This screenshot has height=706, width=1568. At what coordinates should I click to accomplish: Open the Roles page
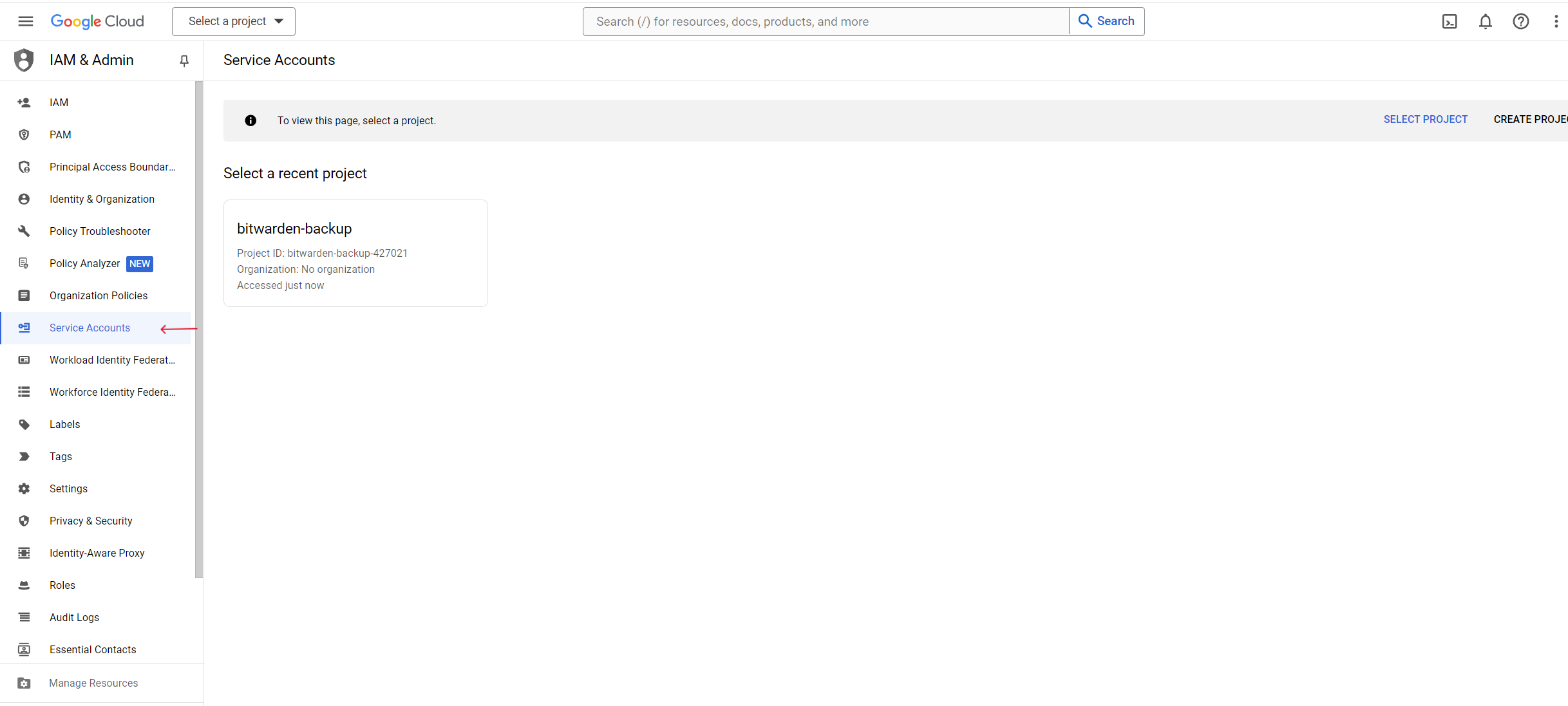tap(62, 585)
